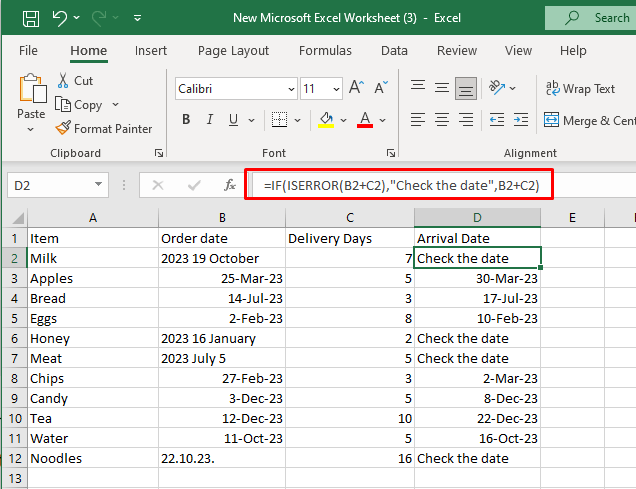Expand the Name Box dropdown arrow
636x489 pixels.
pos(98,185)
